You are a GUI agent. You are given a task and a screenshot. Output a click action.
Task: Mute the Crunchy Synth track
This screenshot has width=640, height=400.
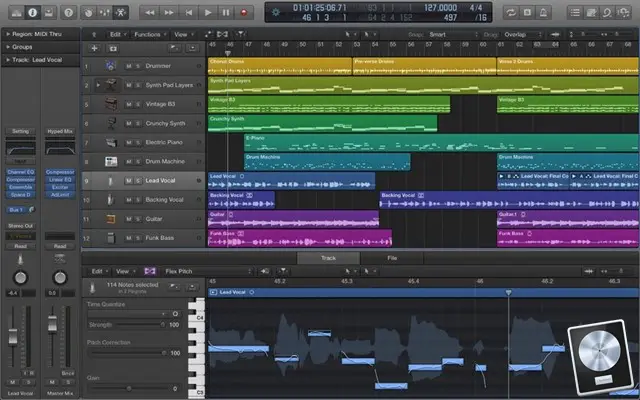(128, 124)
